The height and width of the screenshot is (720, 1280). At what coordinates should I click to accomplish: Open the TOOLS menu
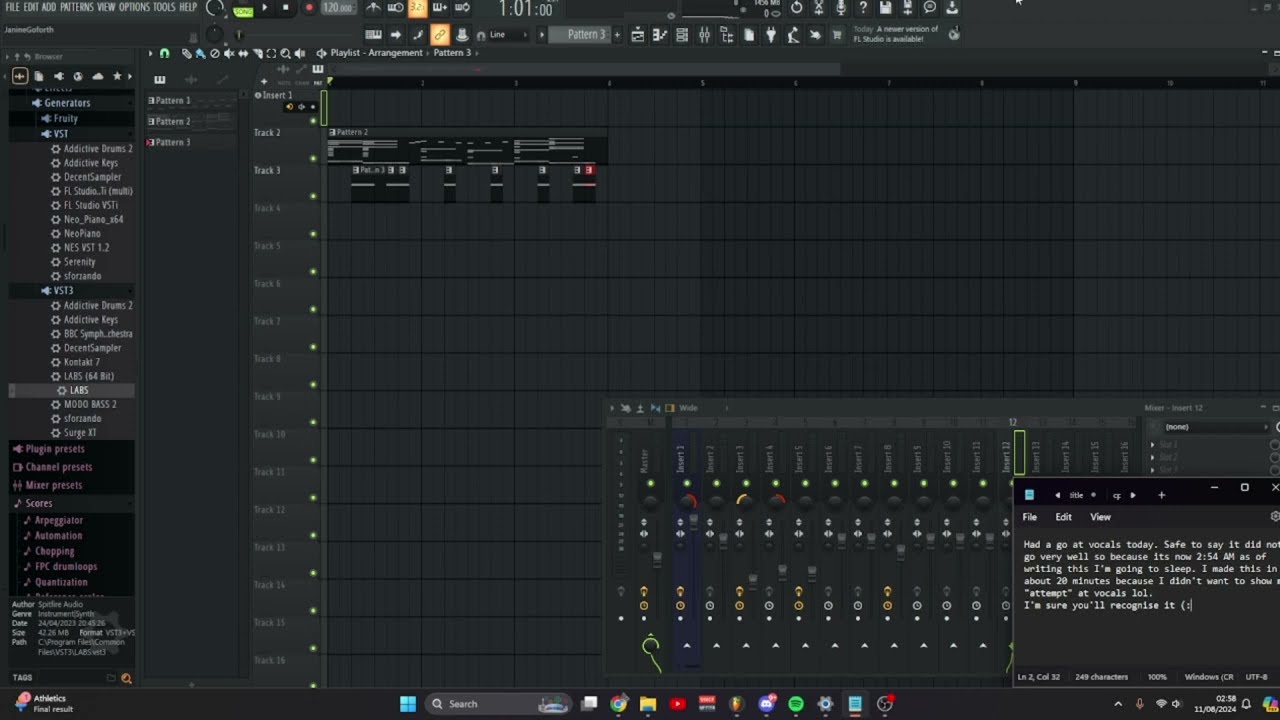pos(164,7)
